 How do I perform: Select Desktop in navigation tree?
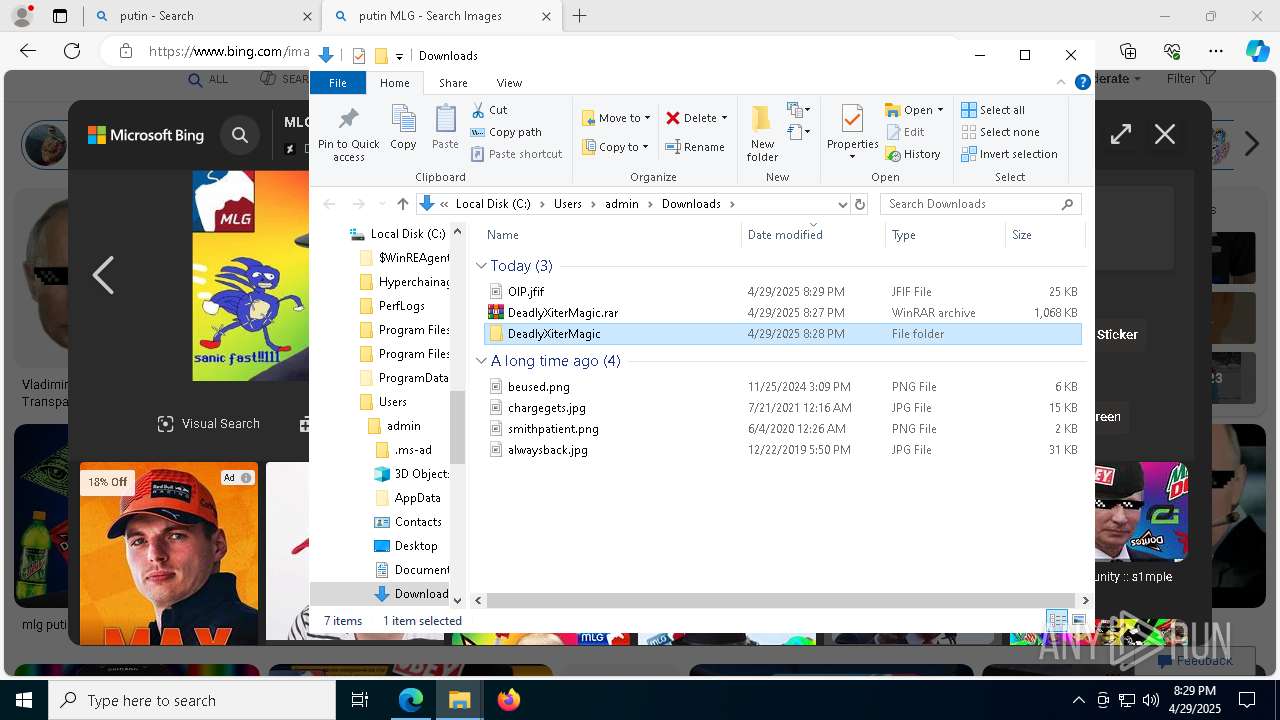tap(406, 546)
